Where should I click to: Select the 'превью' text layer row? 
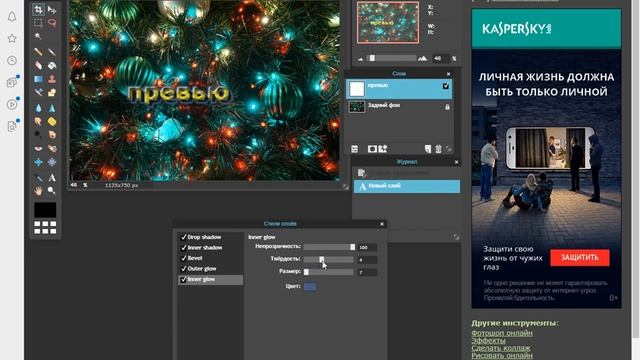pyautogui.click(x=399, y=89)
